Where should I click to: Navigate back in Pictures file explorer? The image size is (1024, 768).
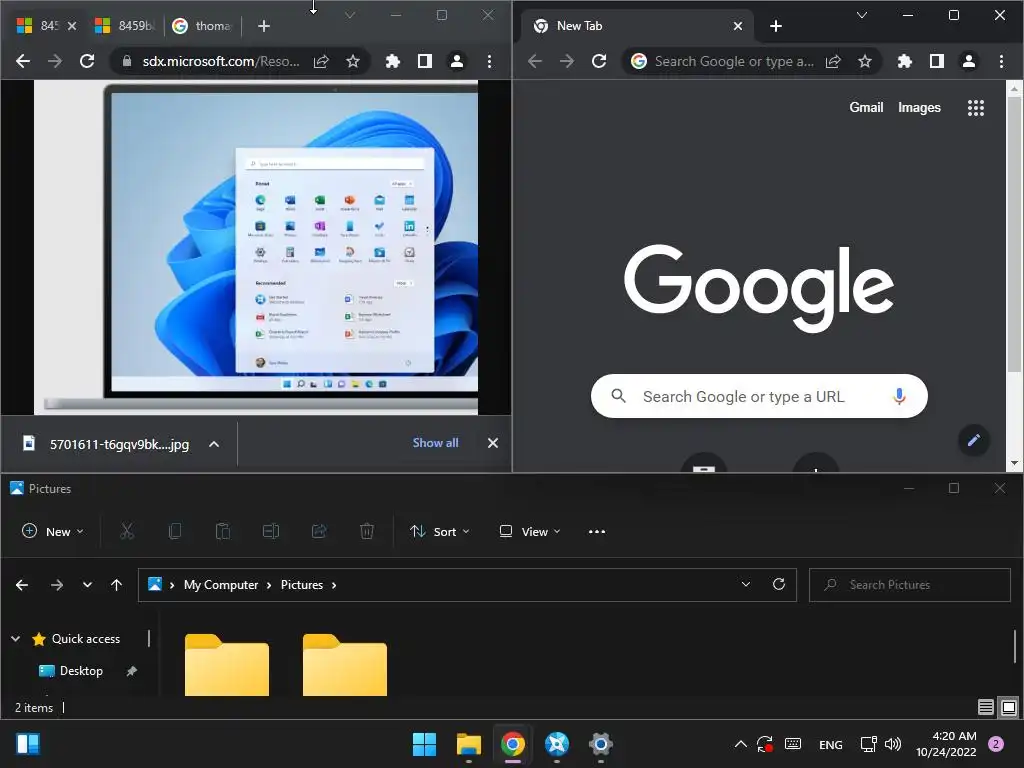[x=22, y=584]
